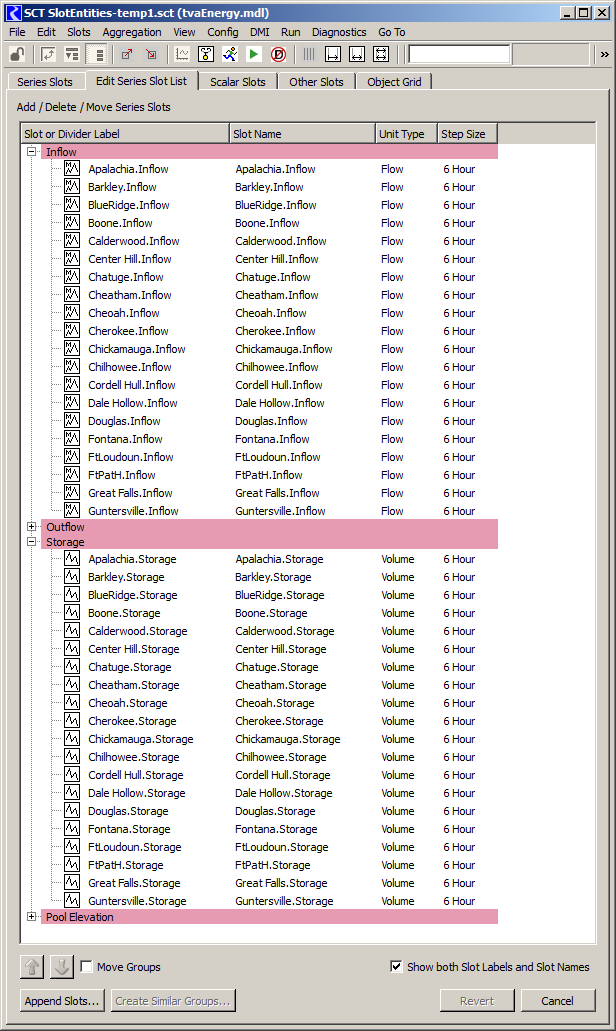Expand the Outflow group
This screenshot has width=616, height=1031.
[x=31, y=527]
